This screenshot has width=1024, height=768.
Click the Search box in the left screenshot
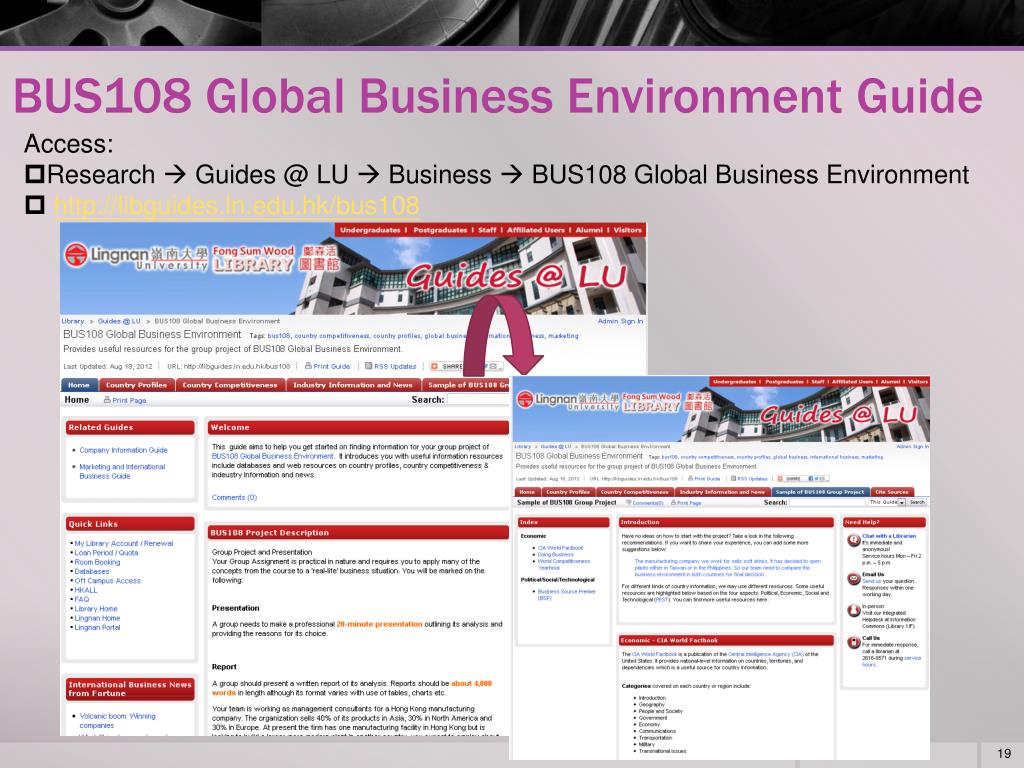pyautogui.click(x=478, y=400)
